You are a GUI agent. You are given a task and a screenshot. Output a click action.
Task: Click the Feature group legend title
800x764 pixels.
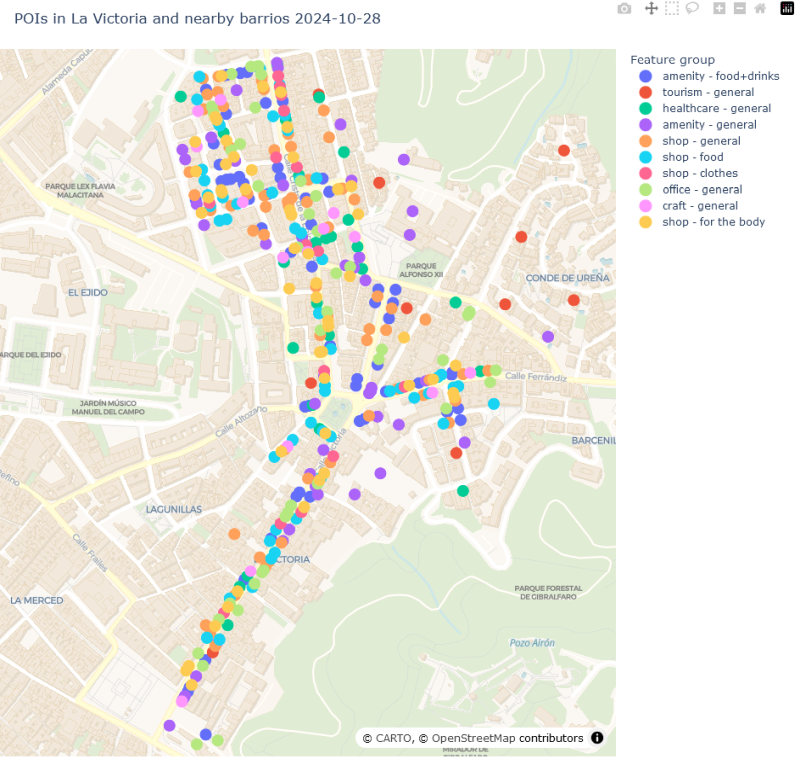click(x=672, y=59)
